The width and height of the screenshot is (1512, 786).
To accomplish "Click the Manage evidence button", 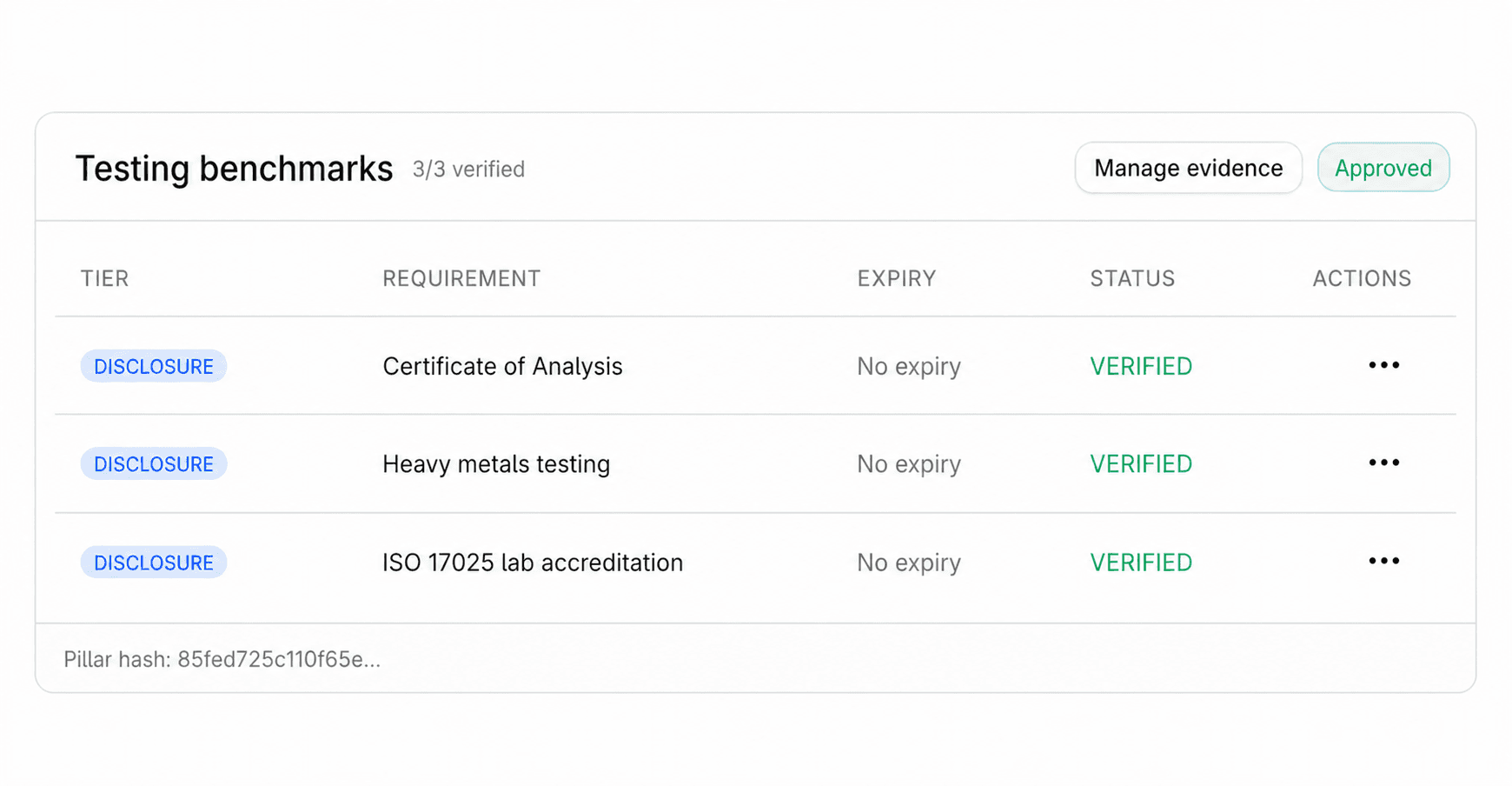I will click(1188, 168).
